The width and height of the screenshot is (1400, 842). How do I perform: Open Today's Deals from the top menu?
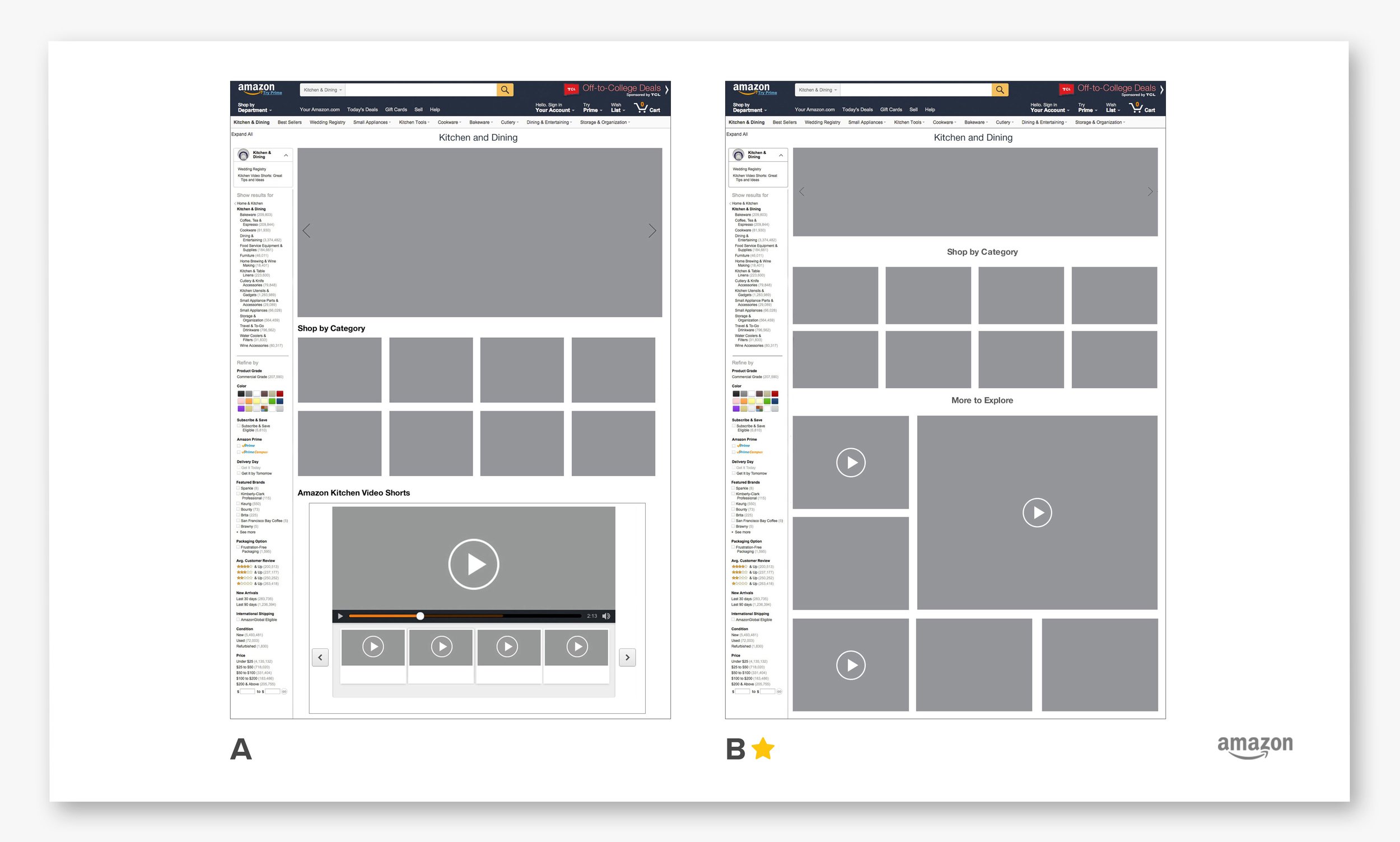click(363, 109)
